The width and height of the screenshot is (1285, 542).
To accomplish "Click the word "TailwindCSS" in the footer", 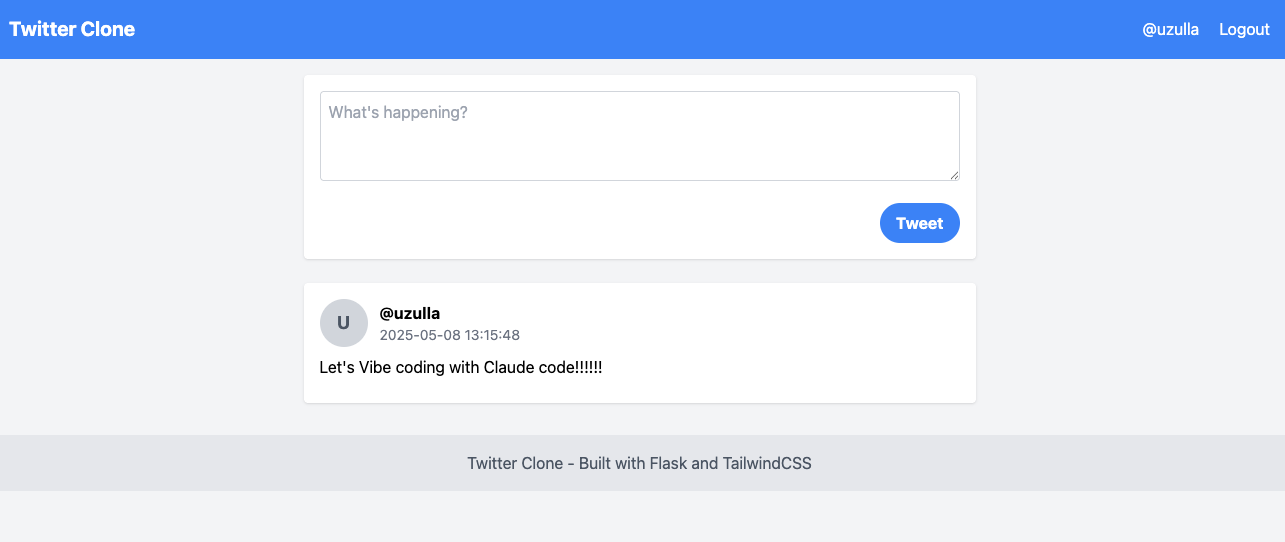I will 767,463.
